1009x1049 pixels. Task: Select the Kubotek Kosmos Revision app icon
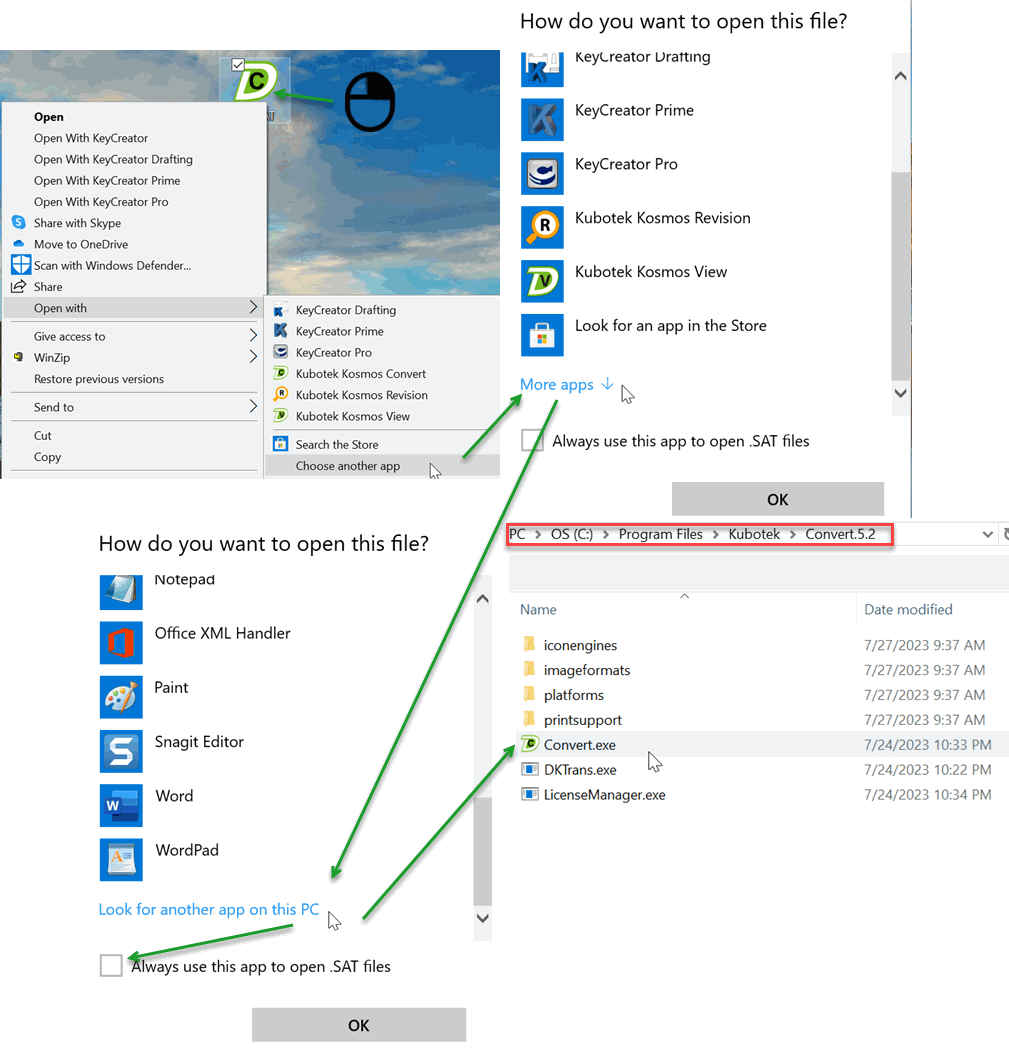[x=542, y=227]
